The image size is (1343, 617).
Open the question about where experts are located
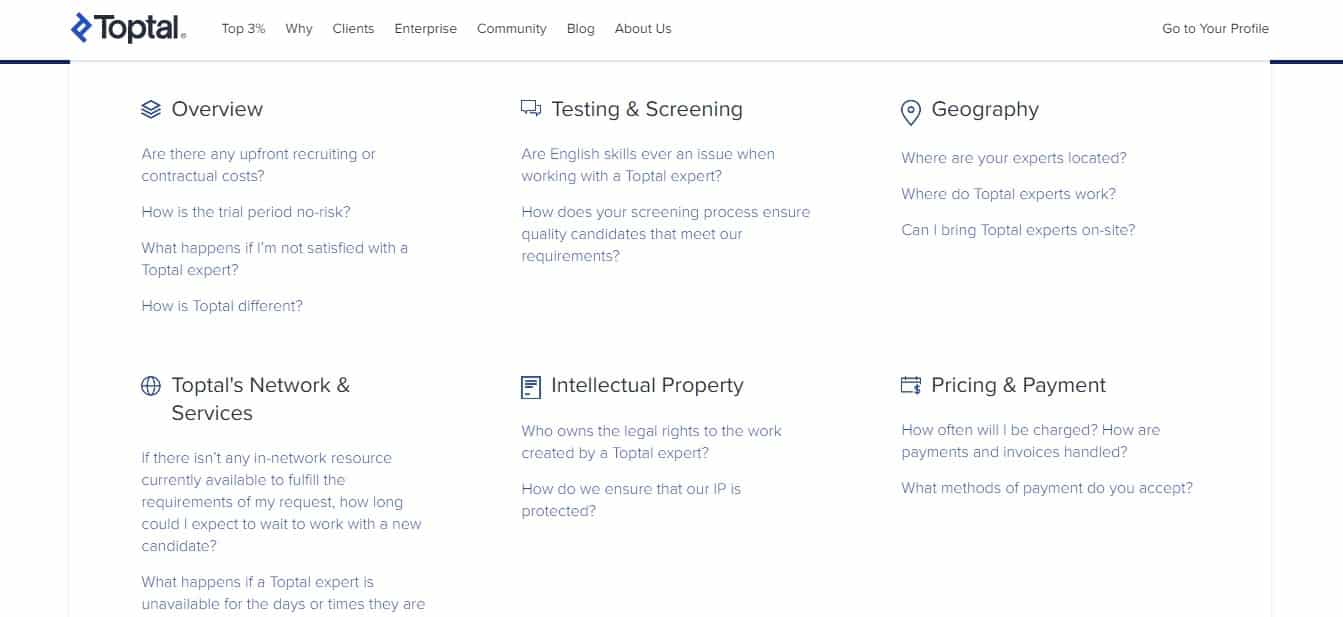[1014, 158]
